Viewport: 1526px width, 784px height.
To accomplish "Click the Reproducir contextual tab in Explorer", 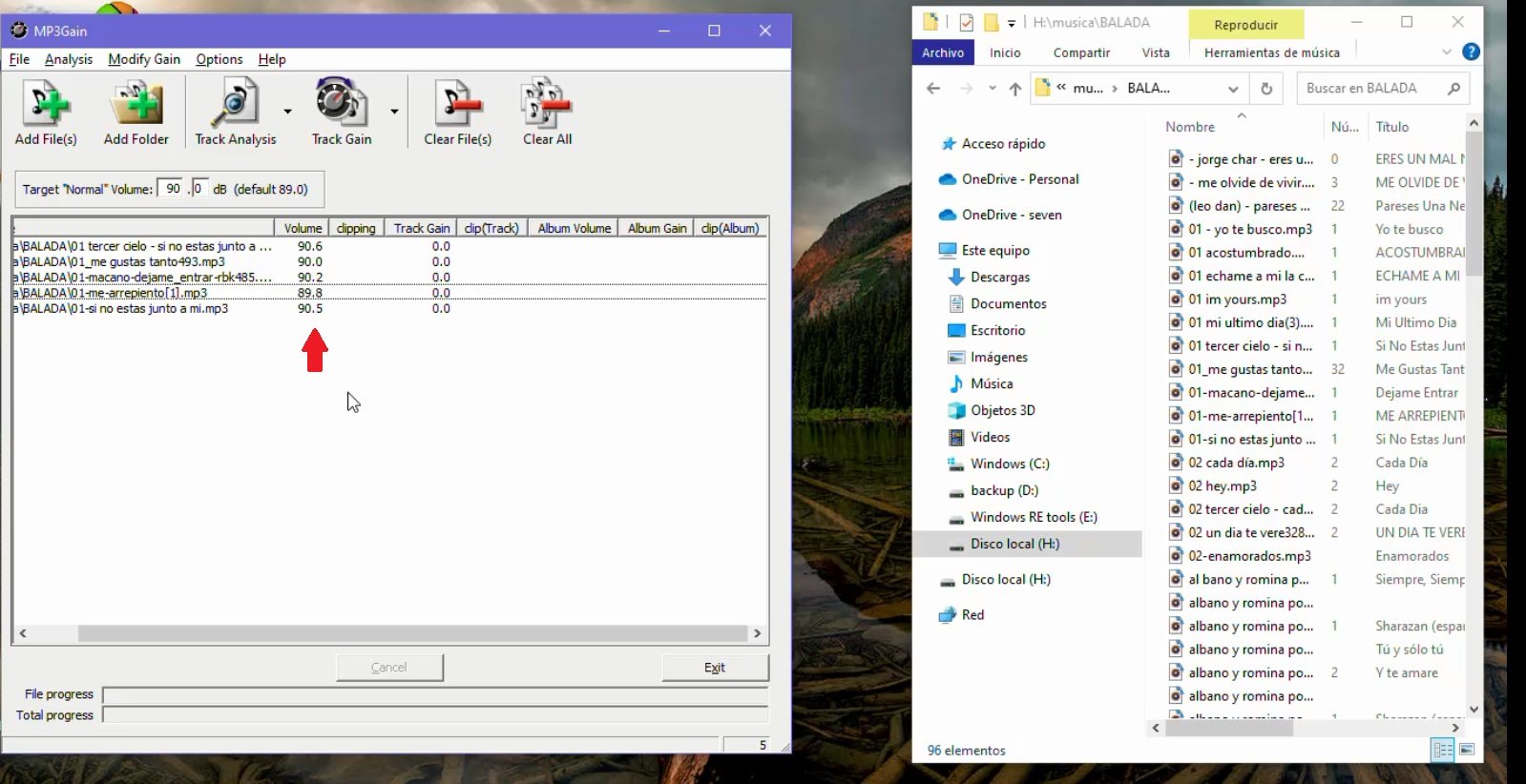I will click(x=1245, y=24).
